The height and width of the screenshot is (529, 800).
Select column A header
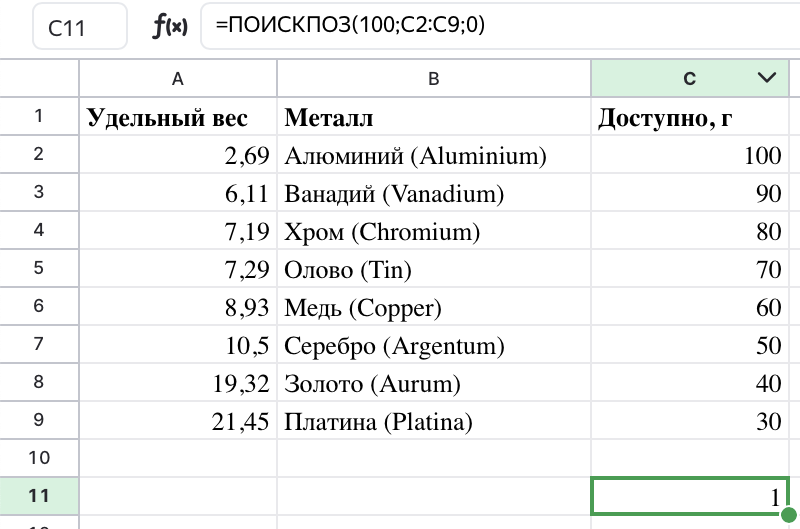click(x=178, y=79)
